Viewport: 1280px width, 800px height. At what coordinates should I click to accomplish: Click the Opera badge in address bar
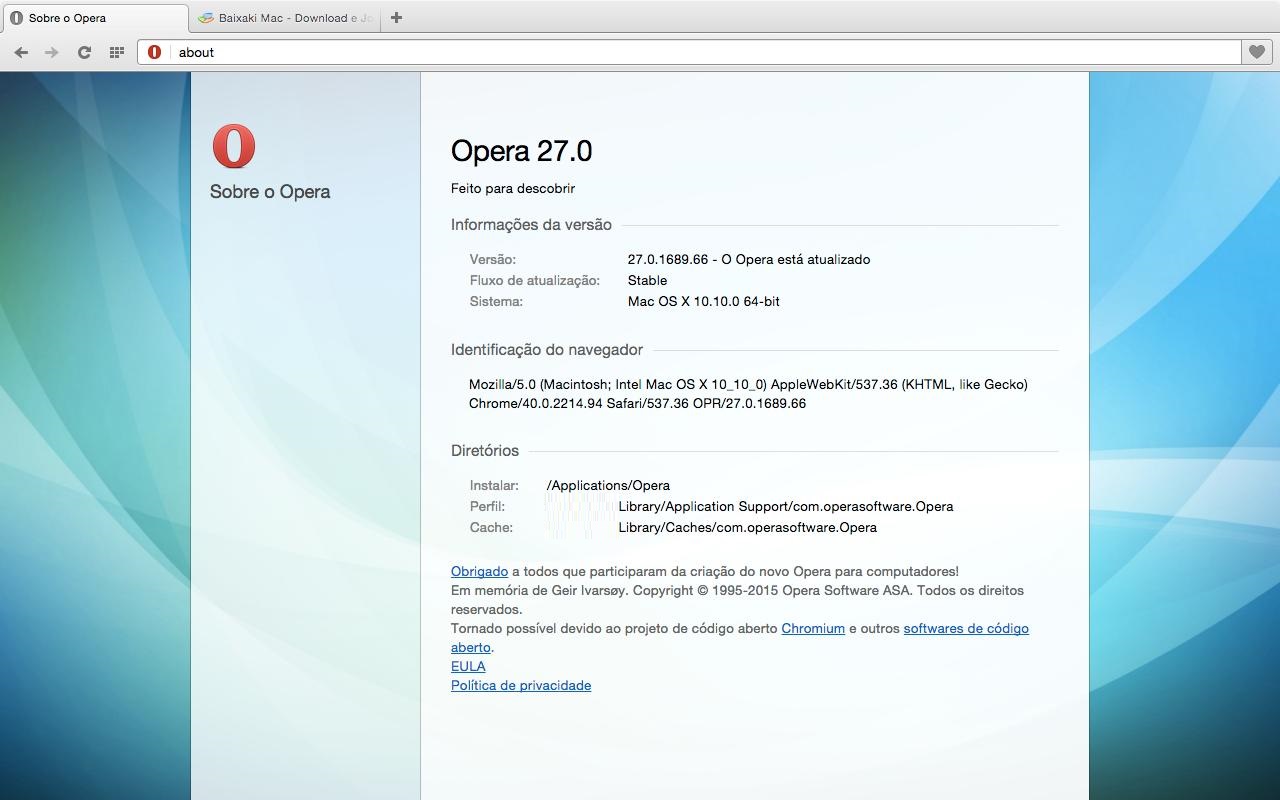point(154,52)
